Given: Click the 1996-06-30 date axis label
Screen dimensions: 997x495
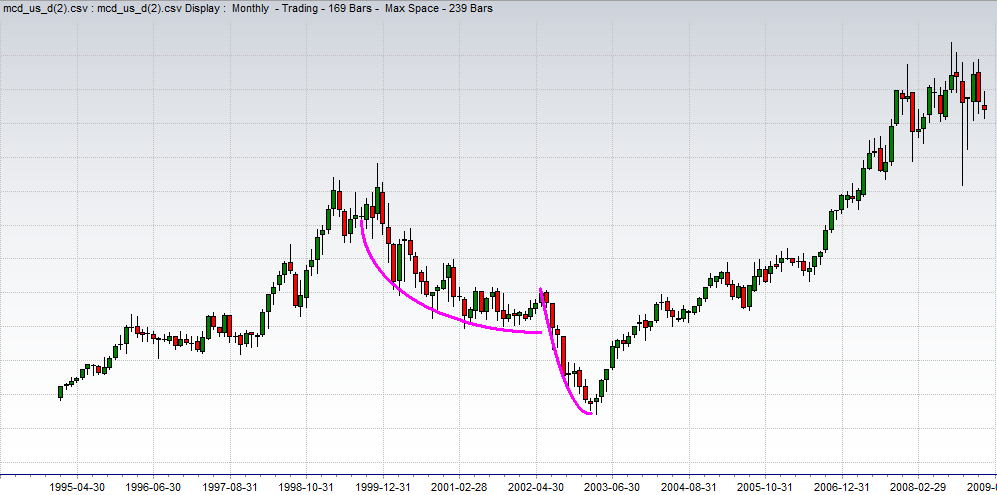Looking at the screenshot, I should click(x=154, y=487).
